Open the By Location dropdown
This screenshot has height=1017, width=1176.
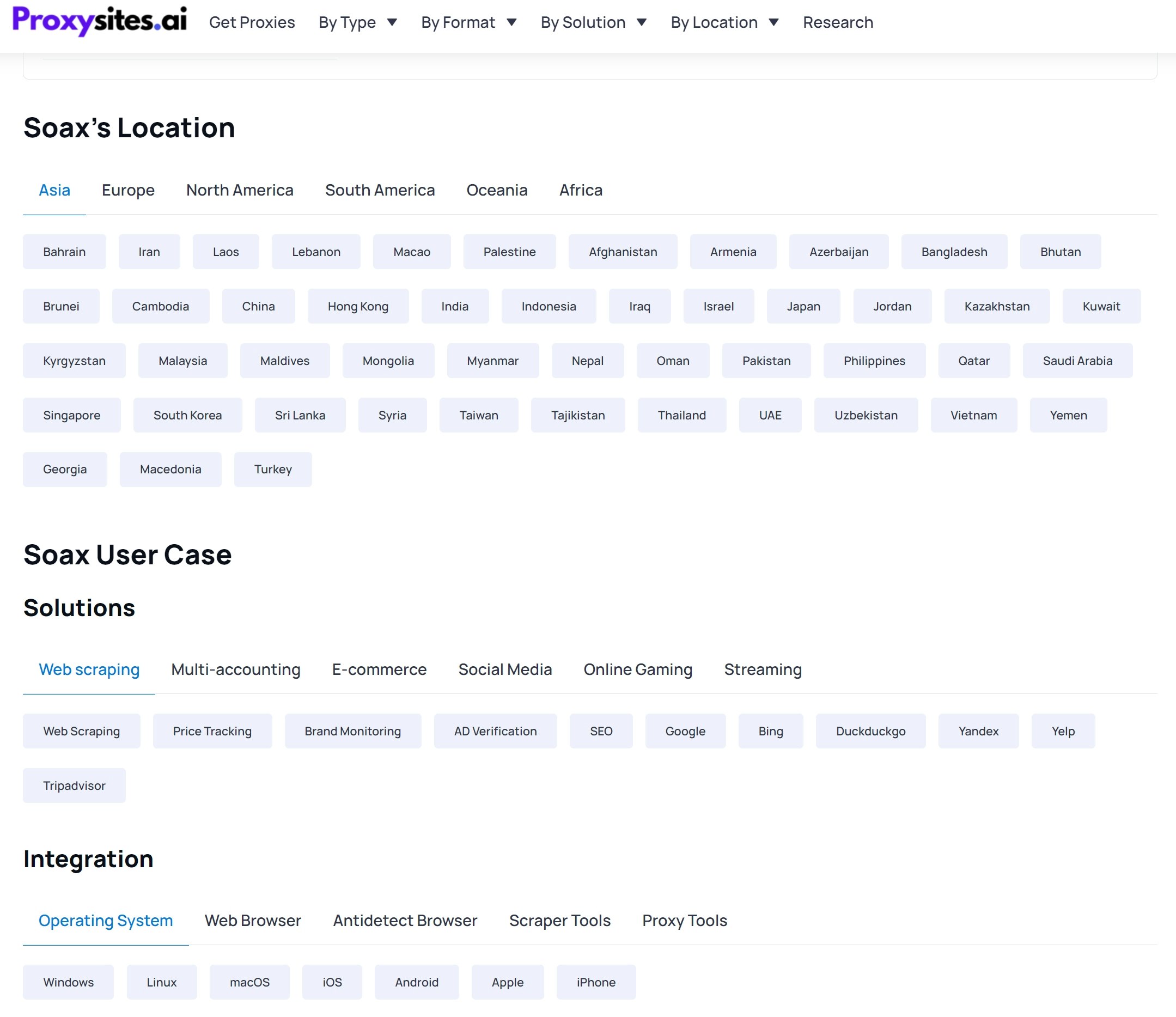(724, 23)
